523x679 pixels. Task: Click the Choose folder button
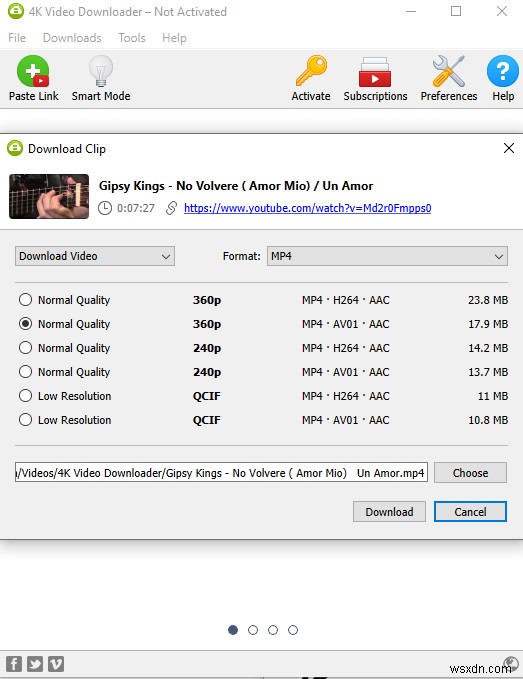click(x=470, y=472)
